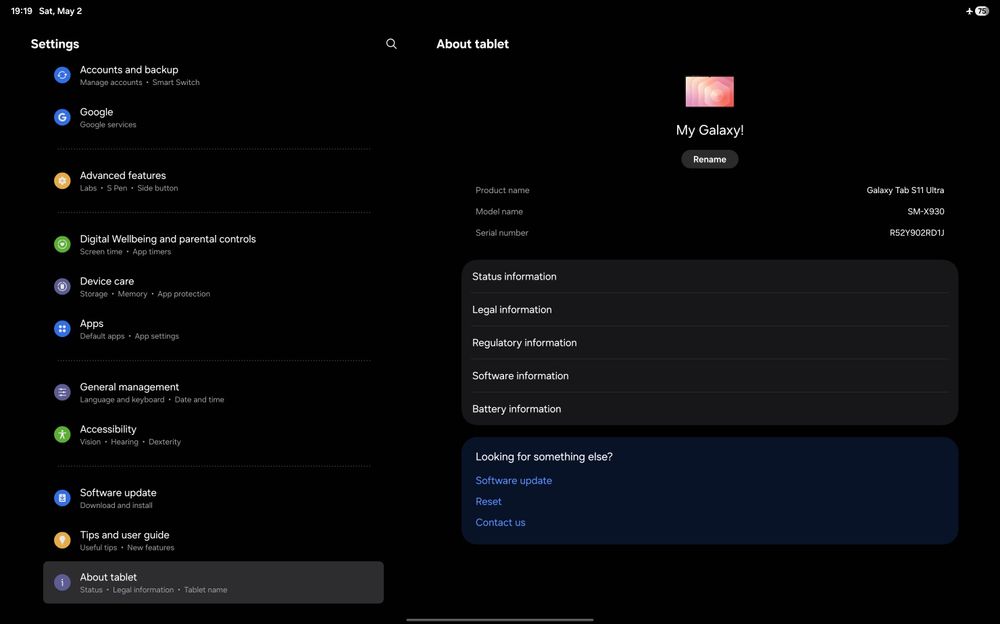Open Regulatory information

709,343
